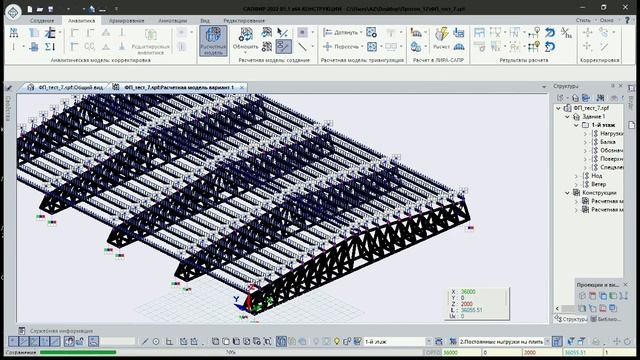
Task: Toggle the pin icon at left of document tabs
Action: click(9, 87)
